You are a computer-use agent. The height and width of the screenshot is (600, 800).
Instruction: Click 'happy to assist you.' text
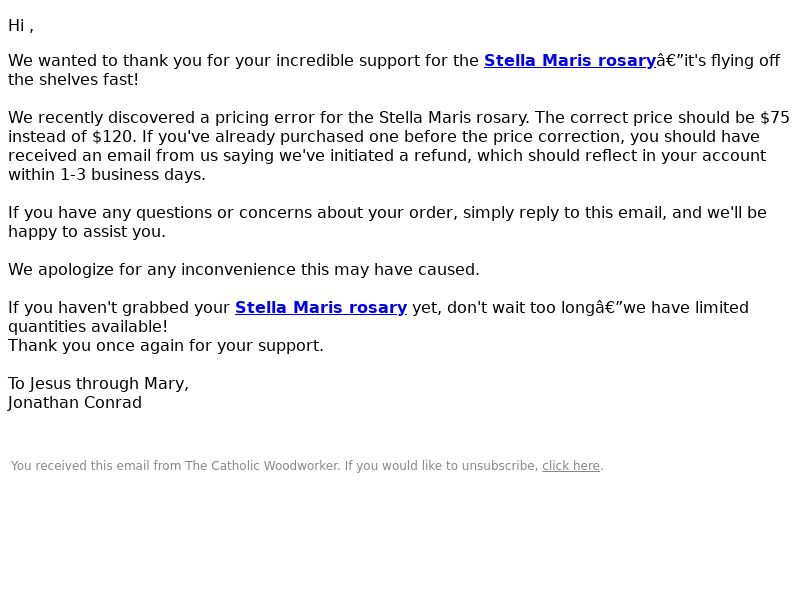[87, 232]
